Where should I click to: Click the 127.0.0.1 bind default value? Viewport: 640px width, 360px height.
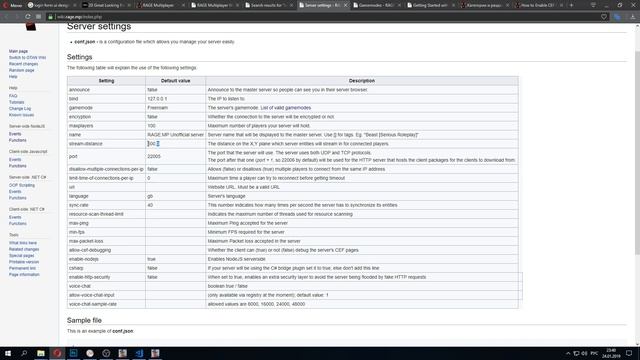pyautogui.click(x=157, y=99)
